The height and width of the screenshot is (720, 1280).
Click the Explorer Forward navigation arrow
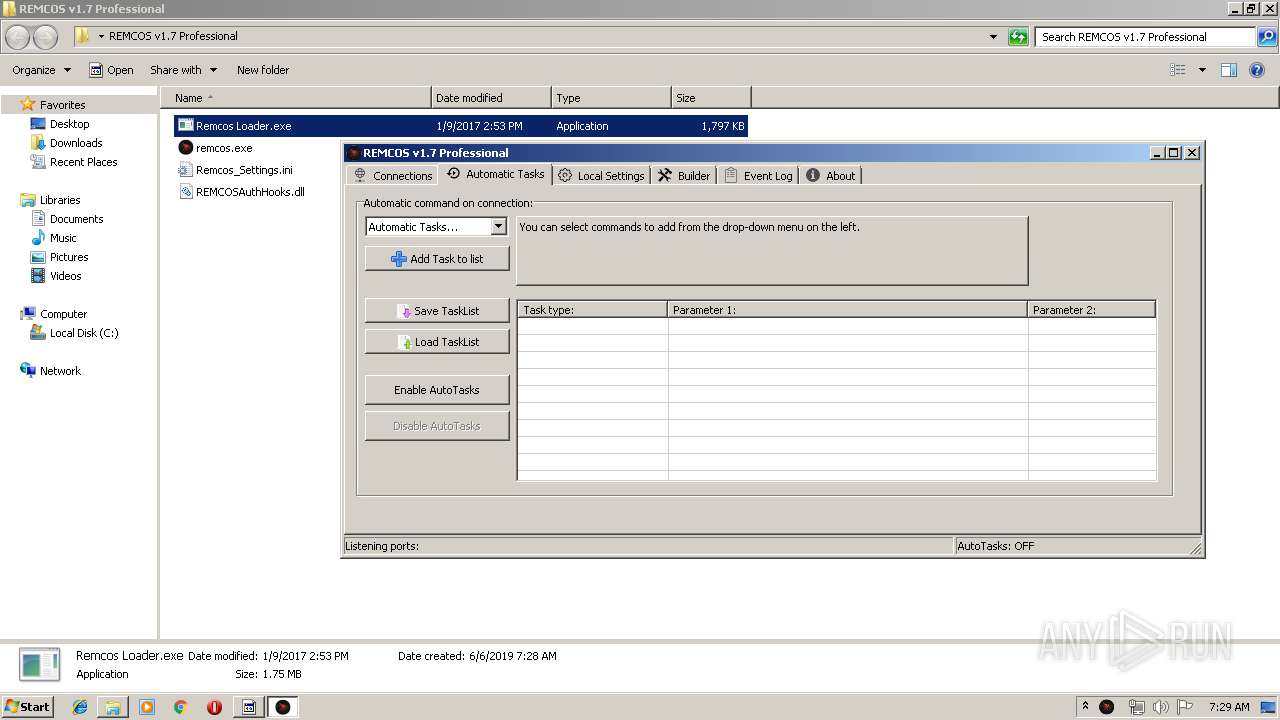point(46,37)
